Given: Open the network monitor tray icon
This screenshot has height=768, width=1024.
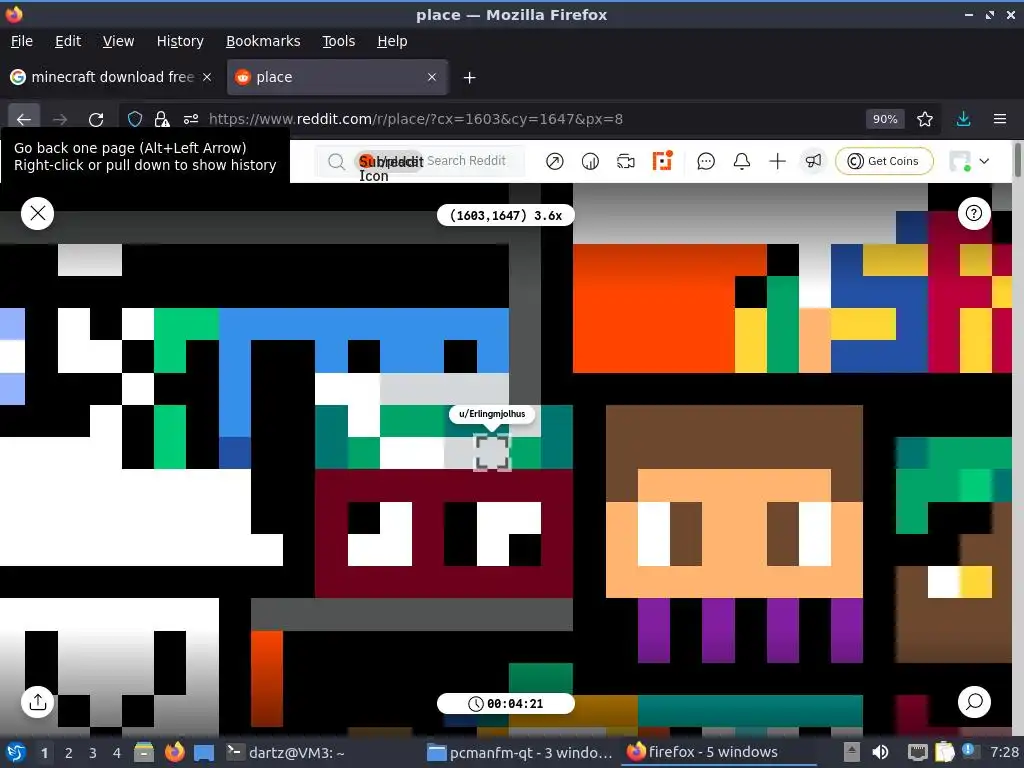Looking at the screenshot, I should click(917, 752).
